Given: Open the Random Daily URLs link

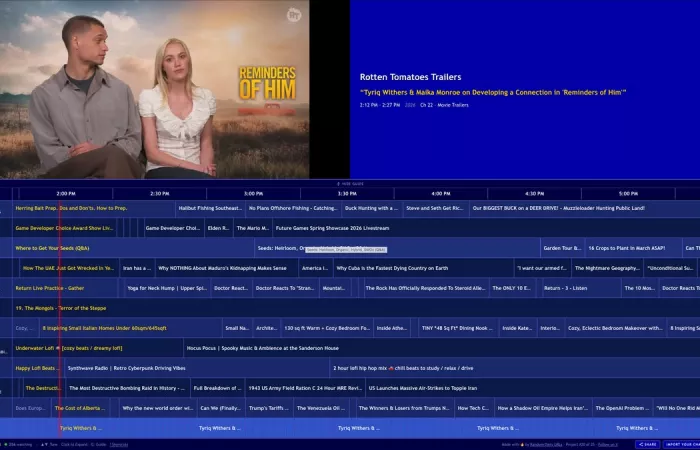Looking at the screenshot, I should [546, 445].
